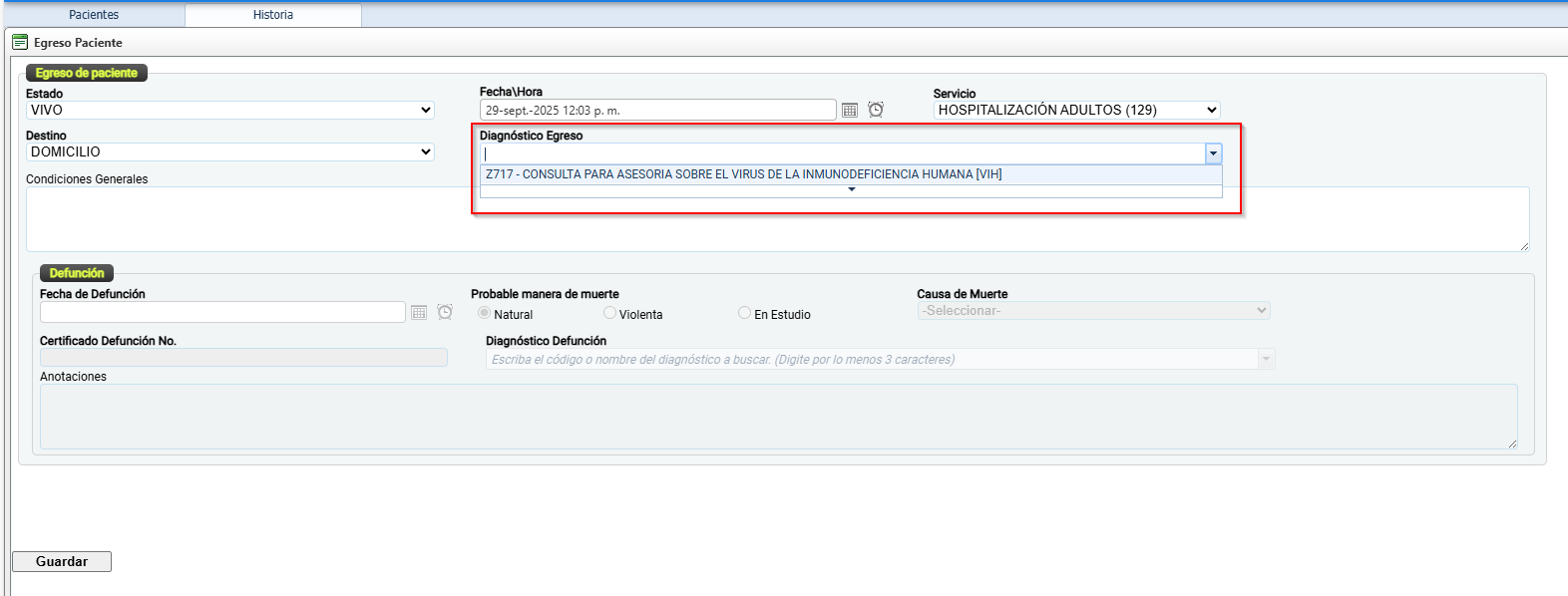The height and width of the screenshot is (596, 1568).
Task: Select the Natural manner of death radio
Action: (x=485, y=313)
